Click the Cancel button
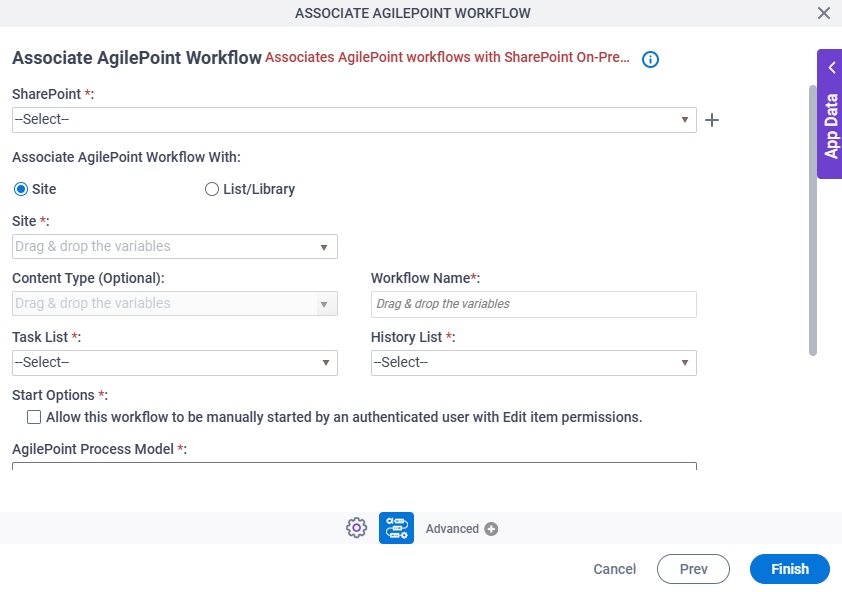The width and height of the screenshot is (842, 592). point(614,569)
